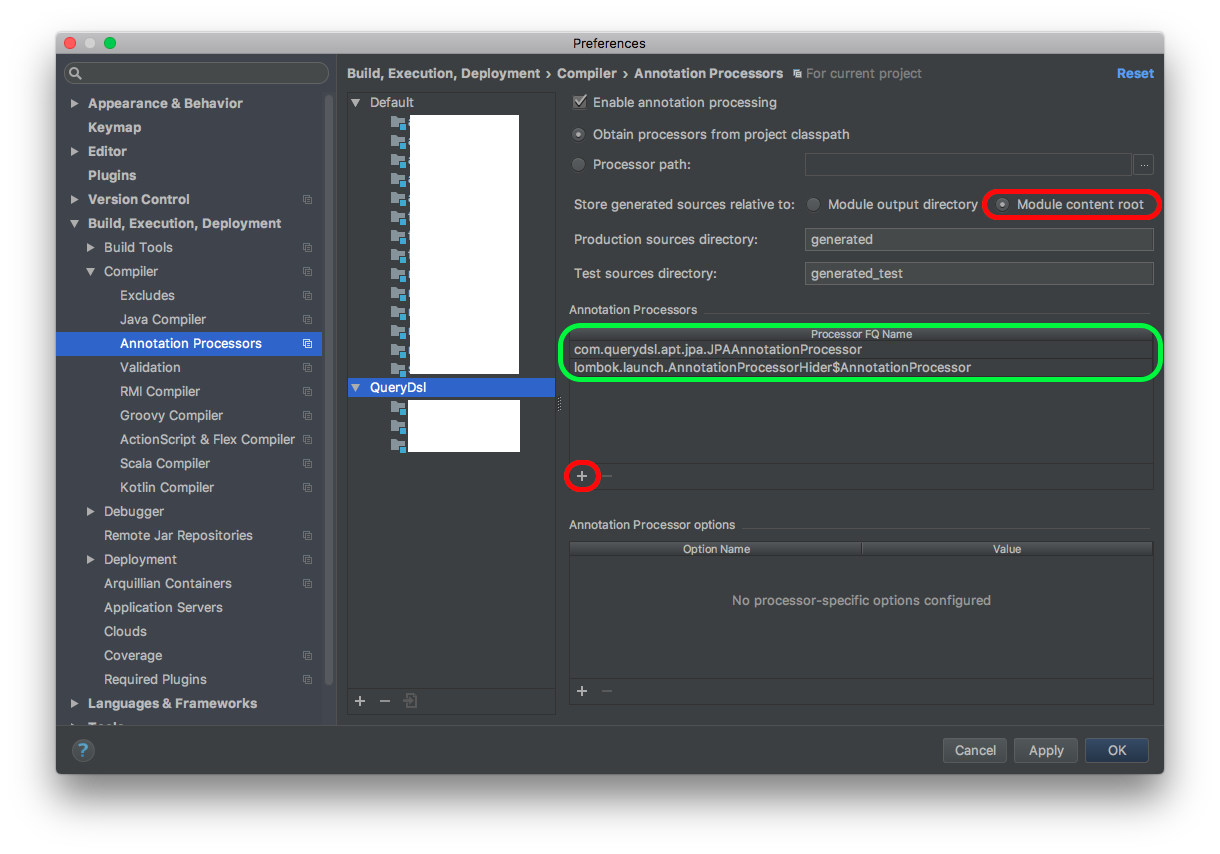Add a new Processor FQ Name entry
The height and width of the screenshot is (854, 1220).
point(582,476)
